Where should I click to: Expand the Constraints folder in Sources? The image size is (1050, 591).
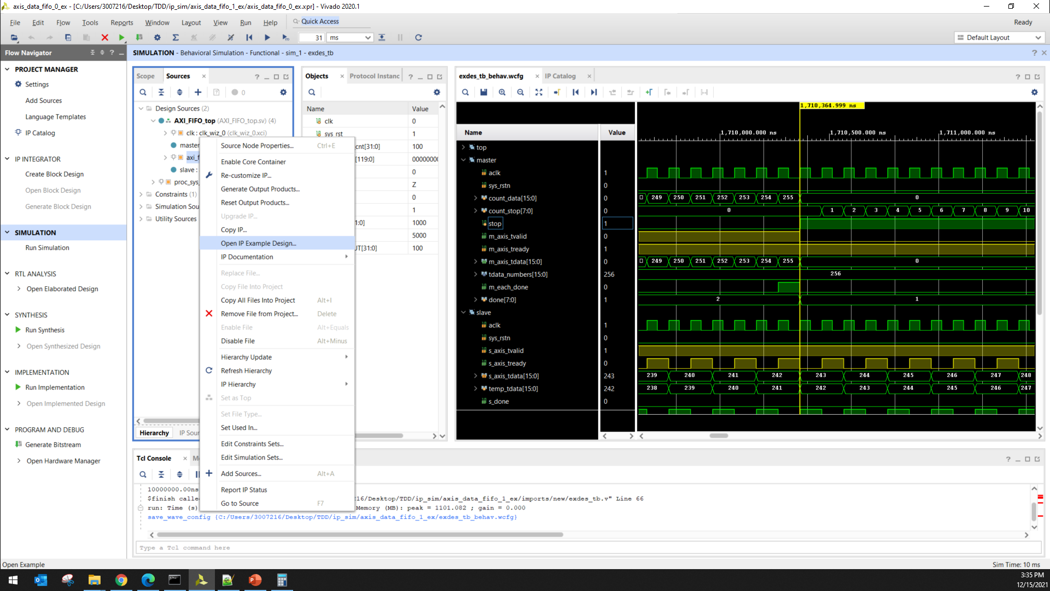point(141,194)
